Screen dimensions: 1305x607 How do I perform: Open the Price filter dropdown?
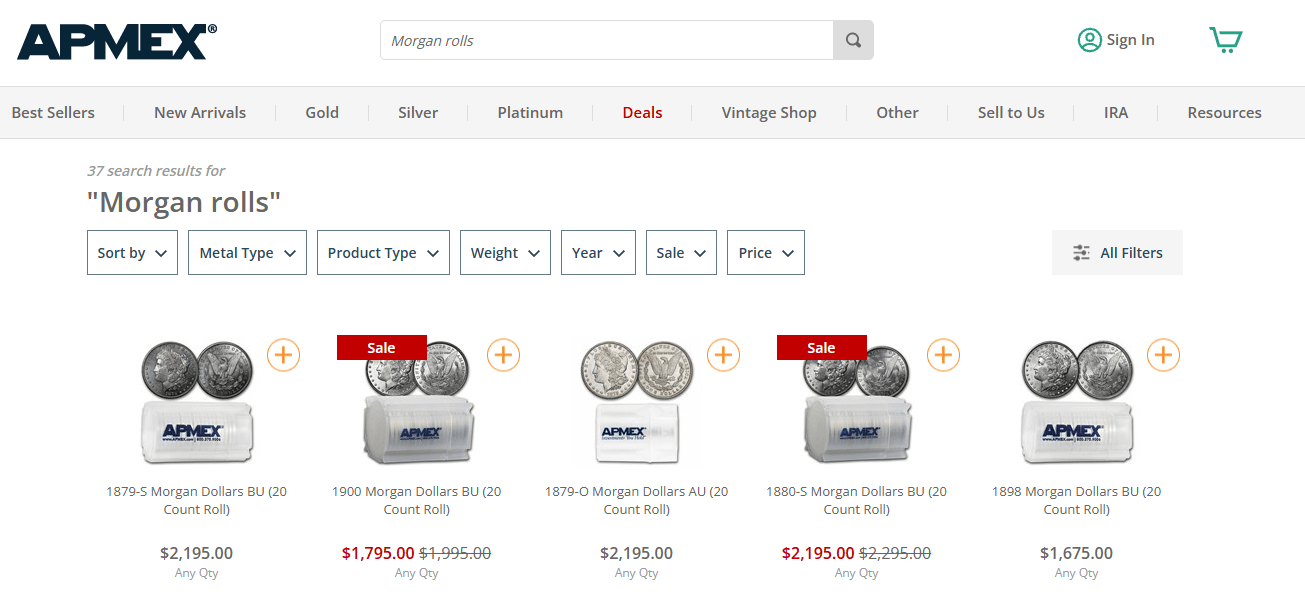tap(766, 253)
